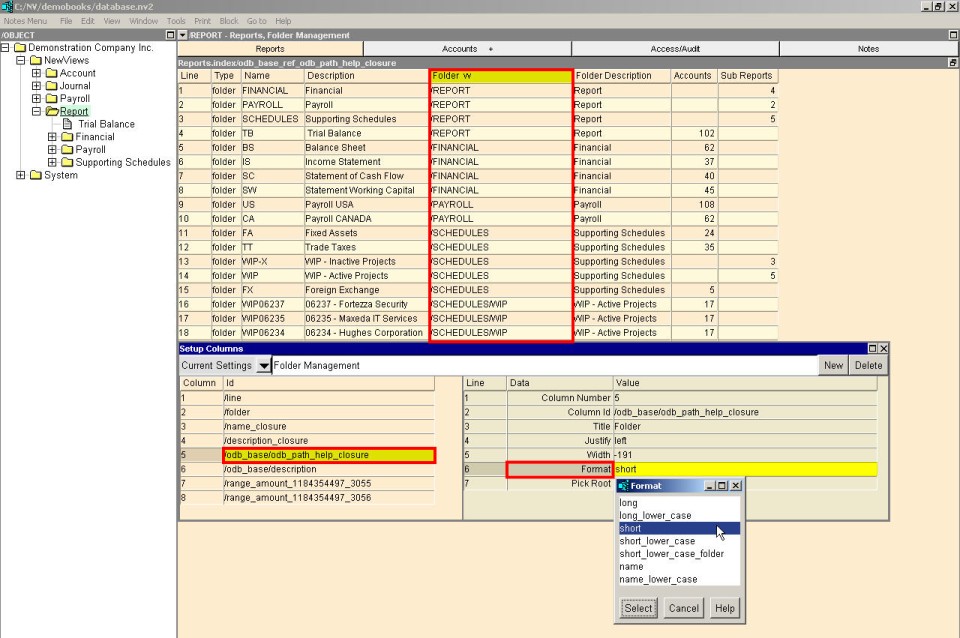The height and width of the screenshot is (638, 960).
Task: Open the Trial Balance document icon
Action: (x=67, y=124)
